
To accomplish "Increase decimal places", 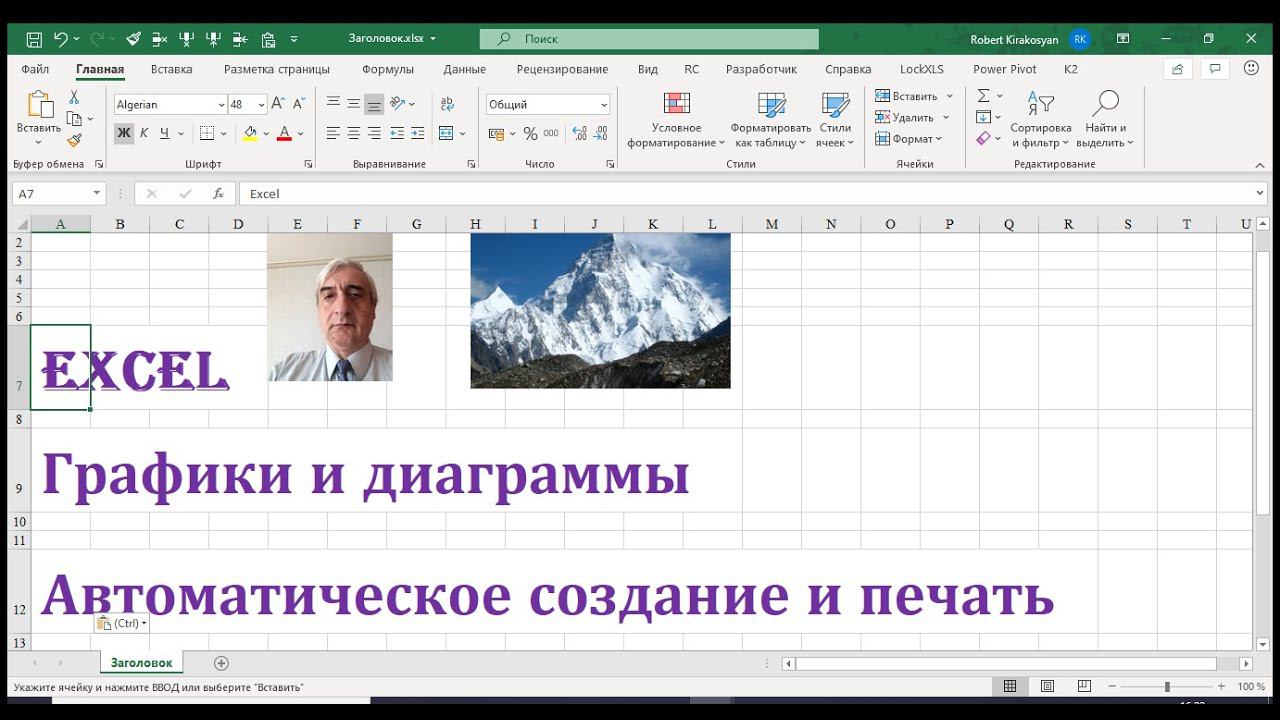I will 580,133.
